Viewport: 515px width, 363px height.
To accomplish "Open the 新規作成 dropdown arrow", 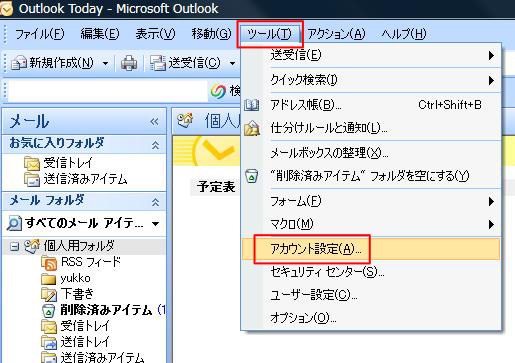I will (x=105, y=63).
